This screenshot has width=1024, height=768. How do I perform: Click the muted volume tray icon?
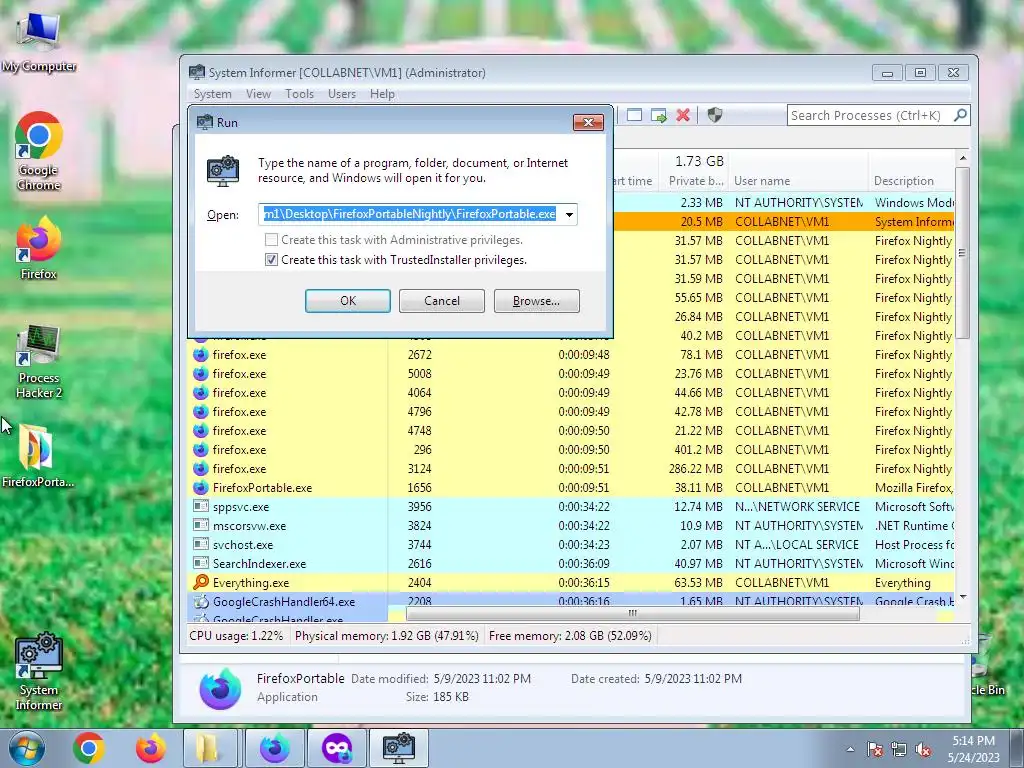[923, 750]
